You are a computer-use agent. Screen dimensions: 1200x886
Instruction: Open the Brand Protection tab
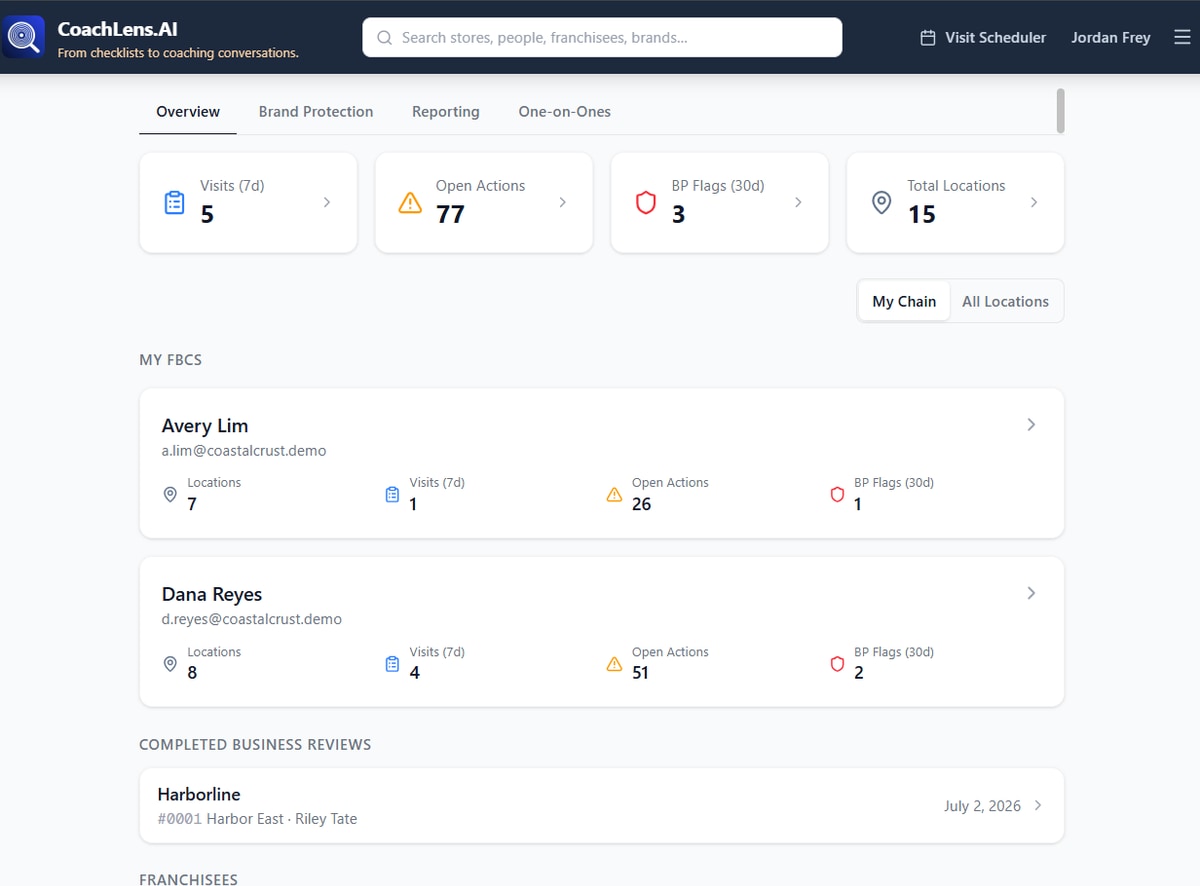[316, 112]
